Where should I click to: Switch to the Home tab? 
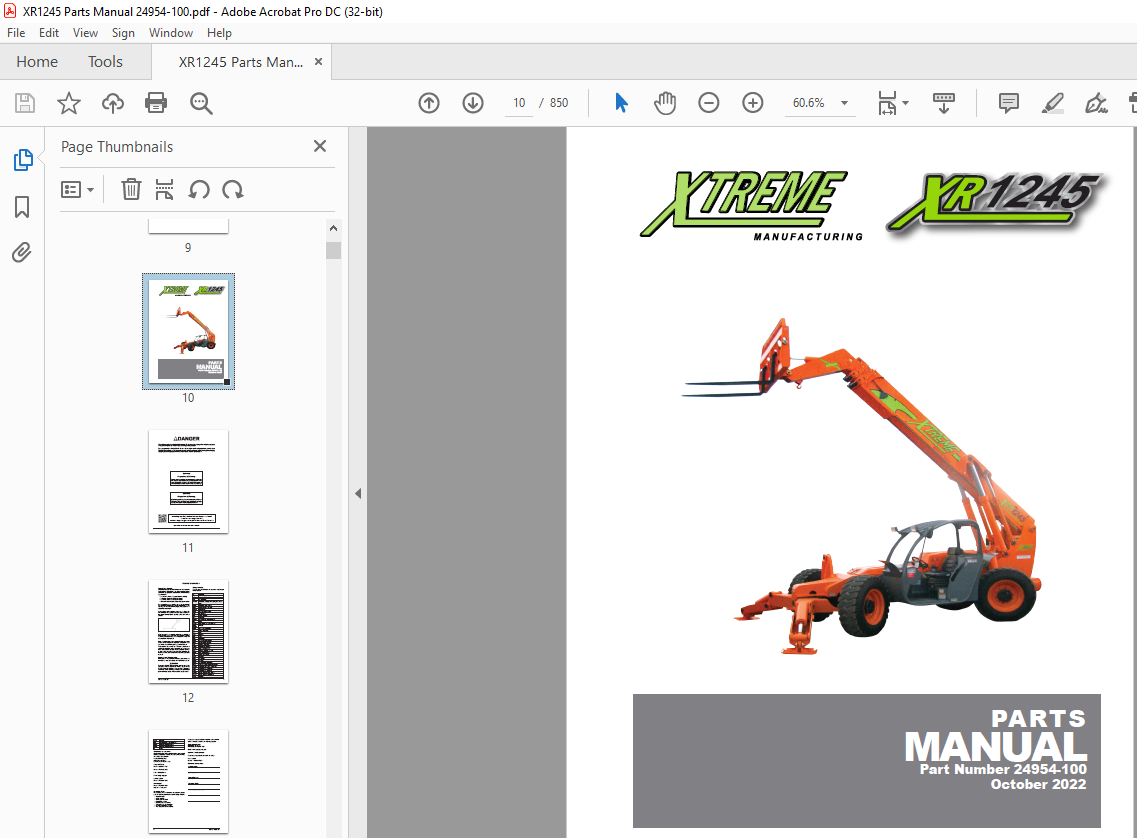pyautogui.click(x=37, y=62)
